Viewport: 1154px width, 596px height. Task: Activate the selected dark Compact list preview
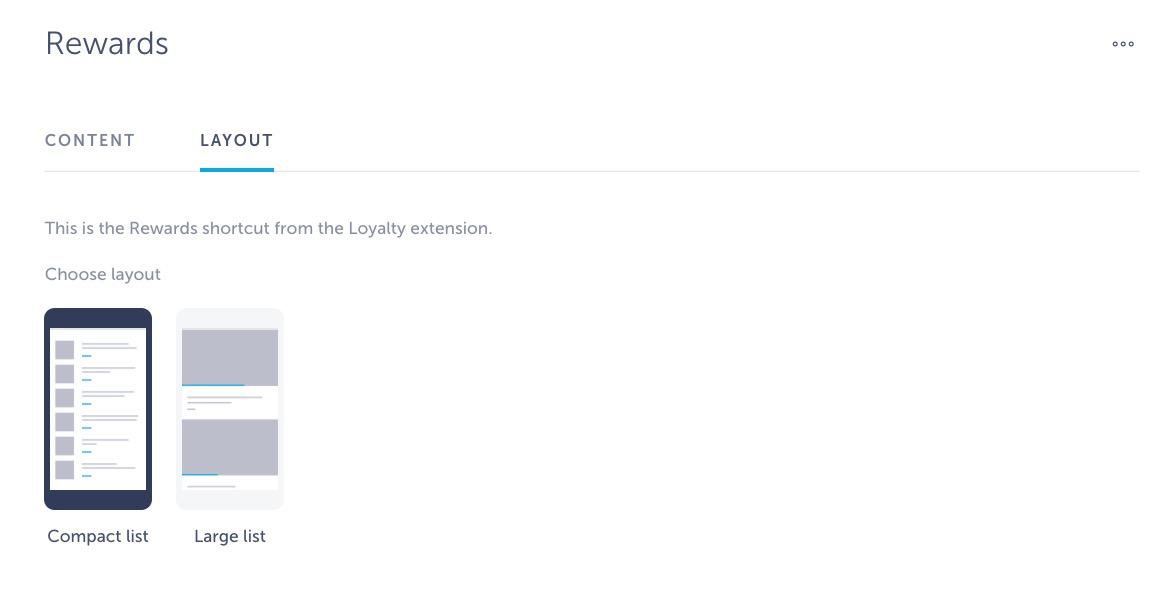(x=97, y=408)
